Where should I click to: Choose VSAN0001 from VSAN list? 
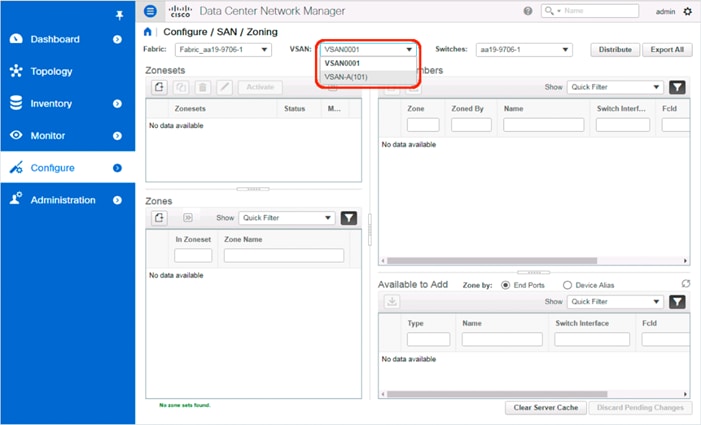click(x=368, y=63)
